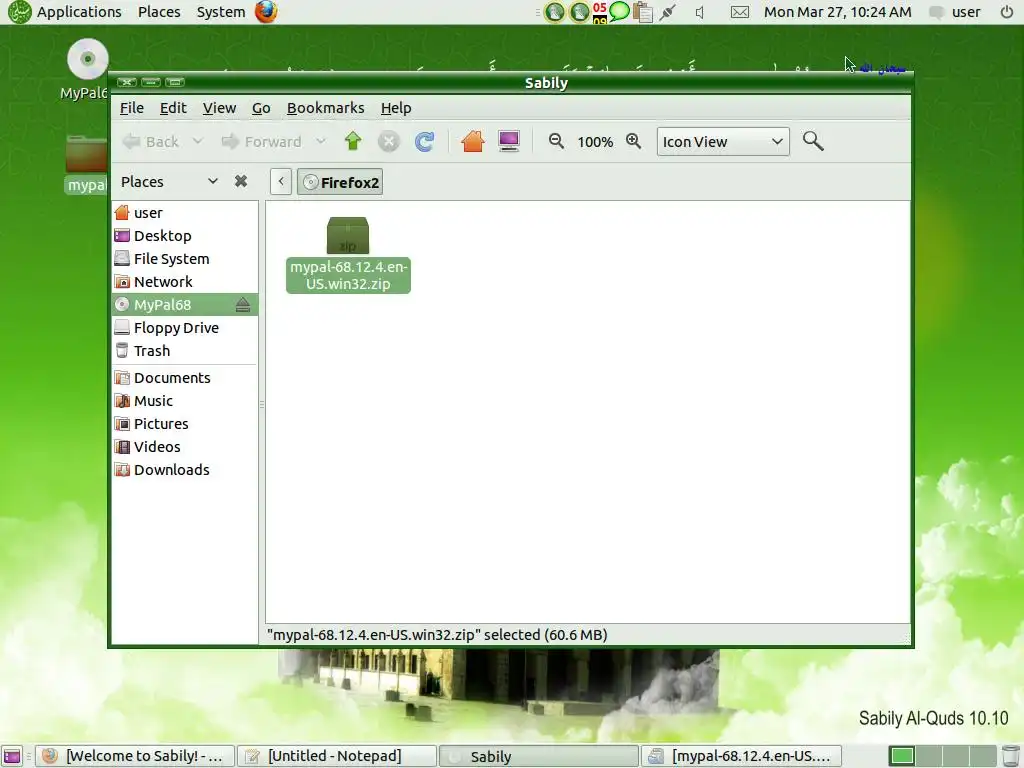1024x768 pixels.
Task: Open the Help menu
Action: (x=396, y=108)
